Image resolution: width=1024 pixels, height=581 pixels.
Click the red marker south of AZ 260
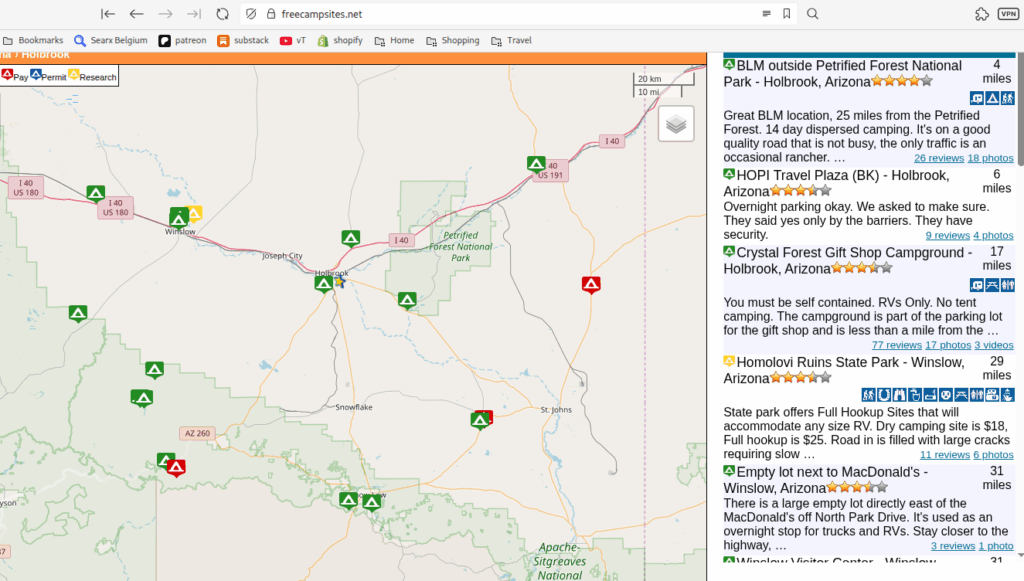[x=176, y=468]
